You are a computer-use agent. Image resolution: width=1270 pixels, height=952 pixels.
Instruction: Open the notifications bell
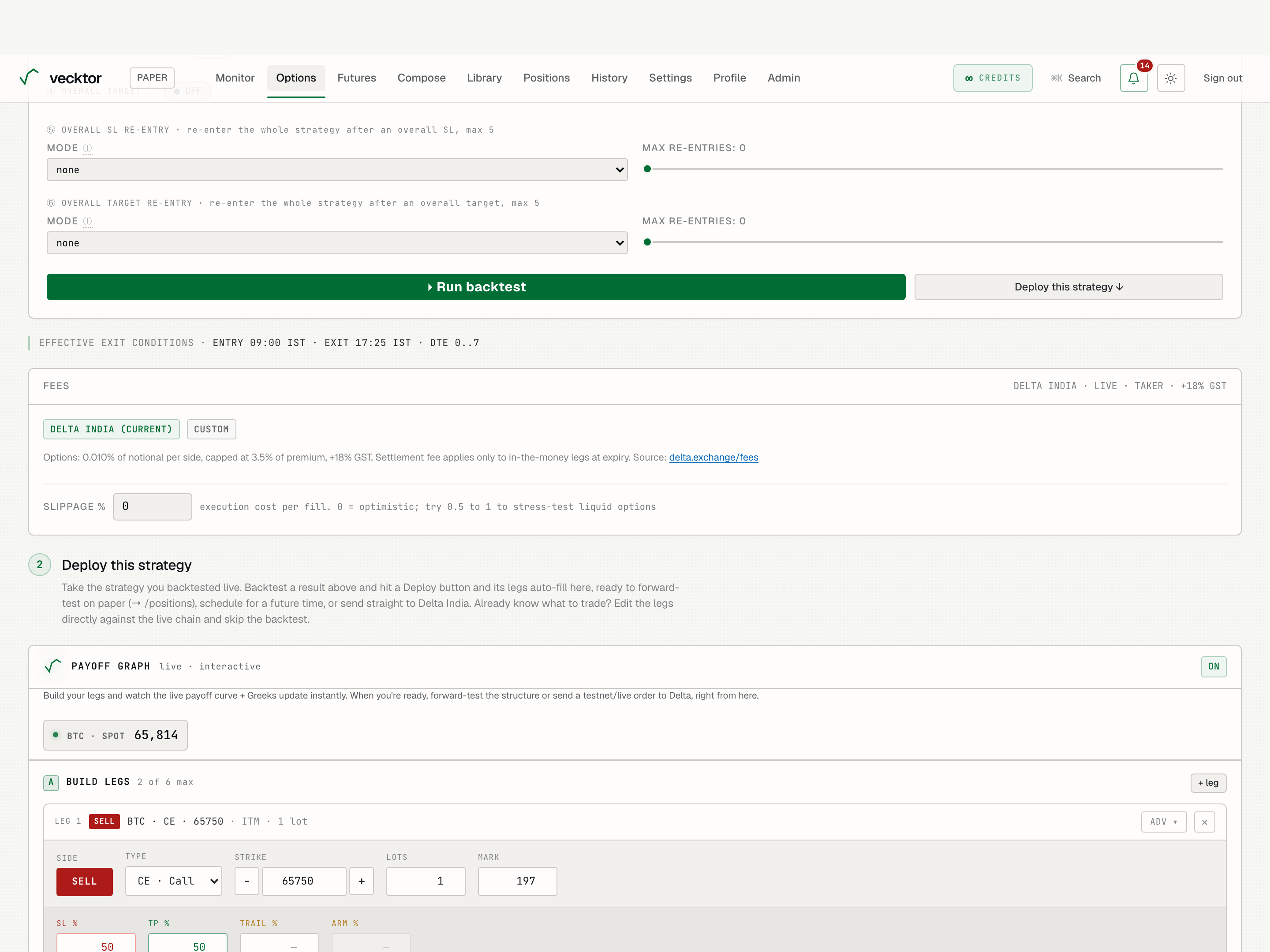(1133, 78)
